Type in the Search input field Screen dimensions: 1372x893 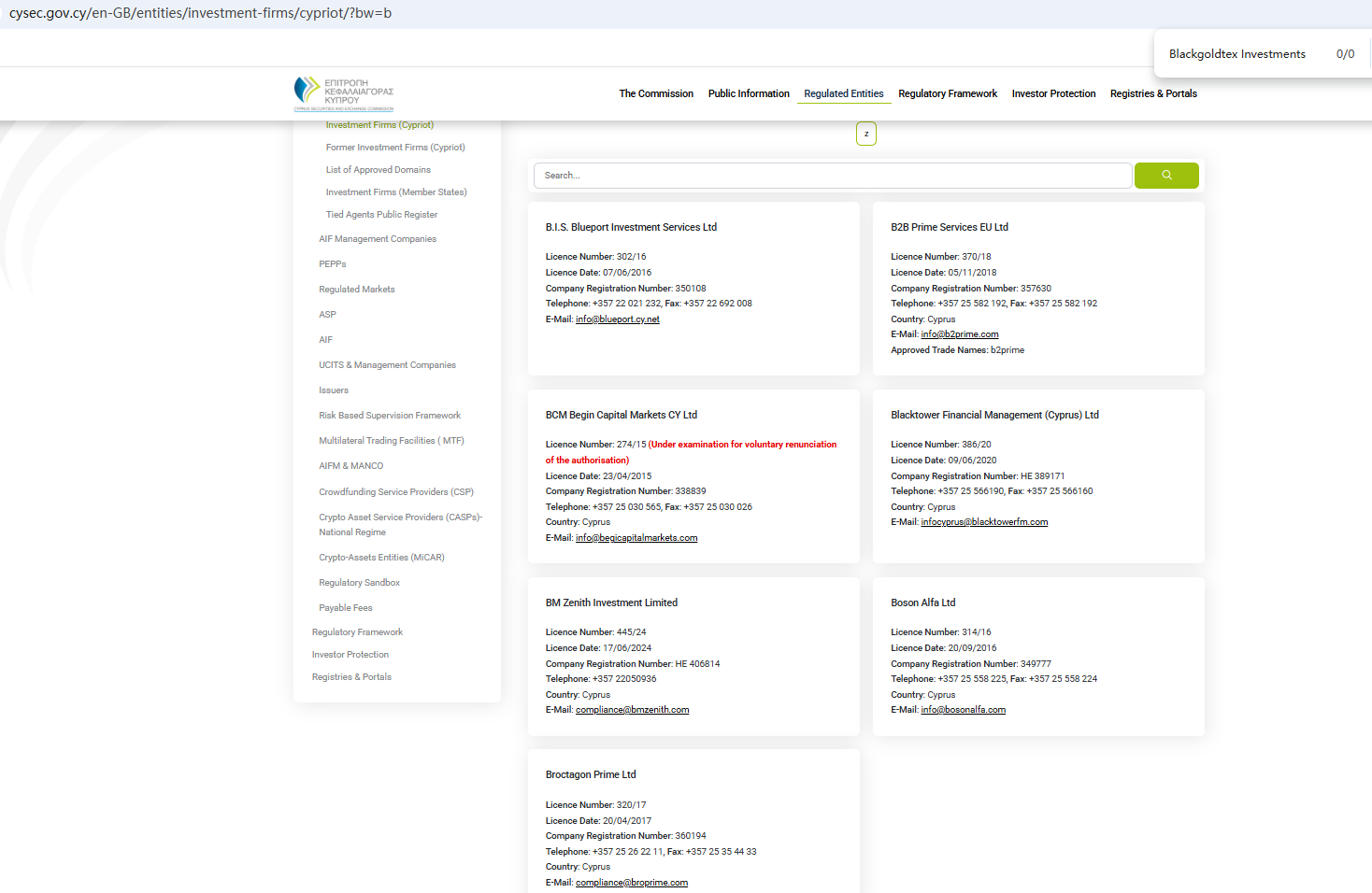point(832,176)
